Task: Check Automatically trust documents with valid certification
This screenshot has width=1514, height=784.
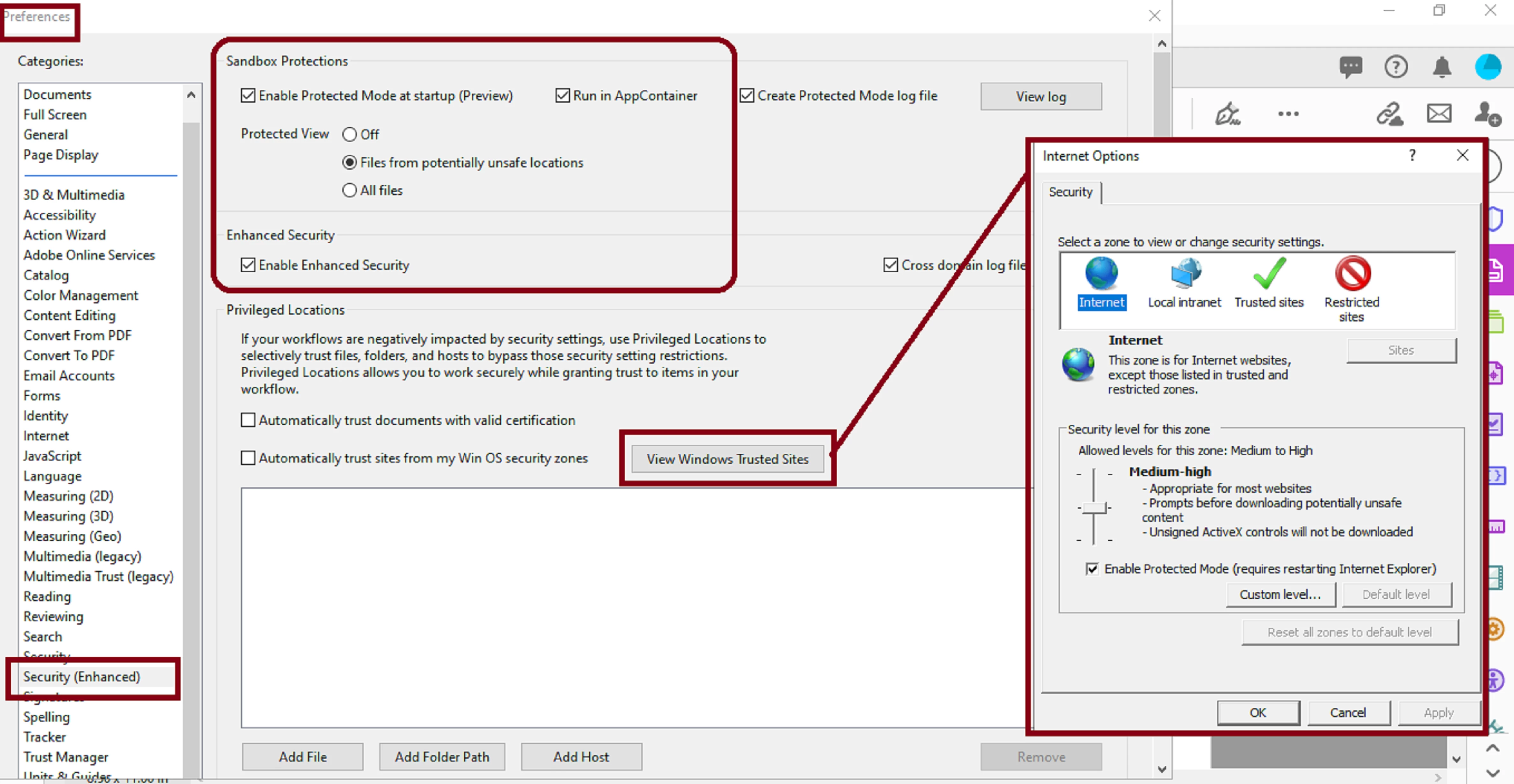Action: pyautogui.click(x=249, y=420)
